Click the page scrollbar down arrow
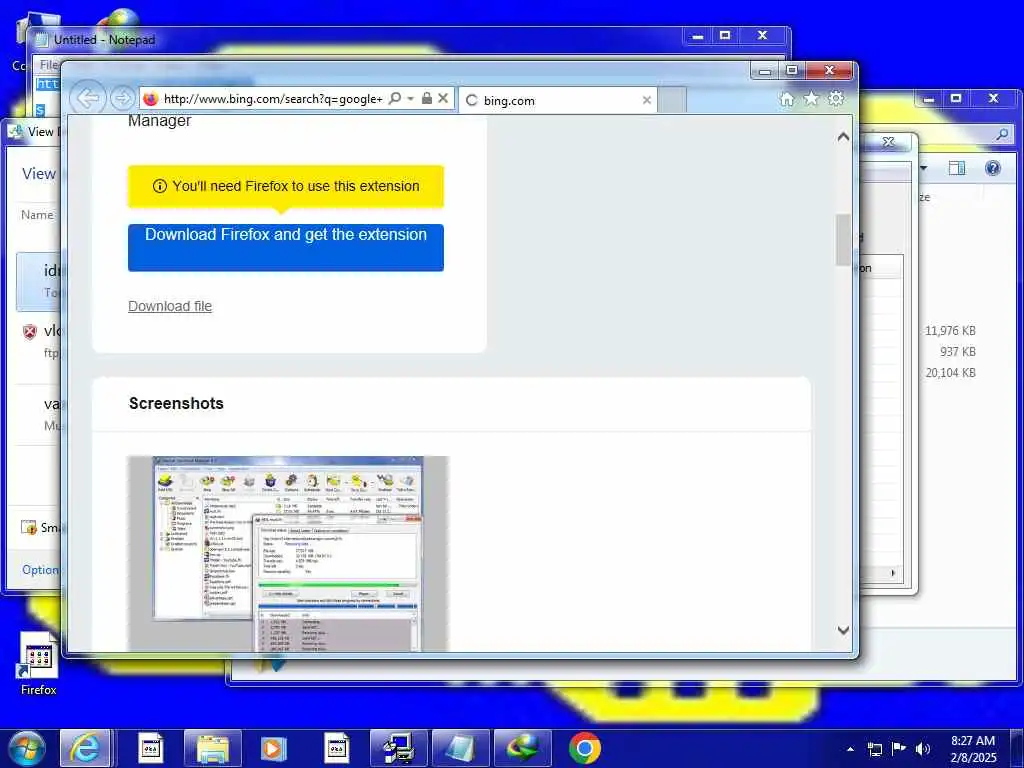Image resolution: width=1024 pixels, height=768 pixels. 843,630
